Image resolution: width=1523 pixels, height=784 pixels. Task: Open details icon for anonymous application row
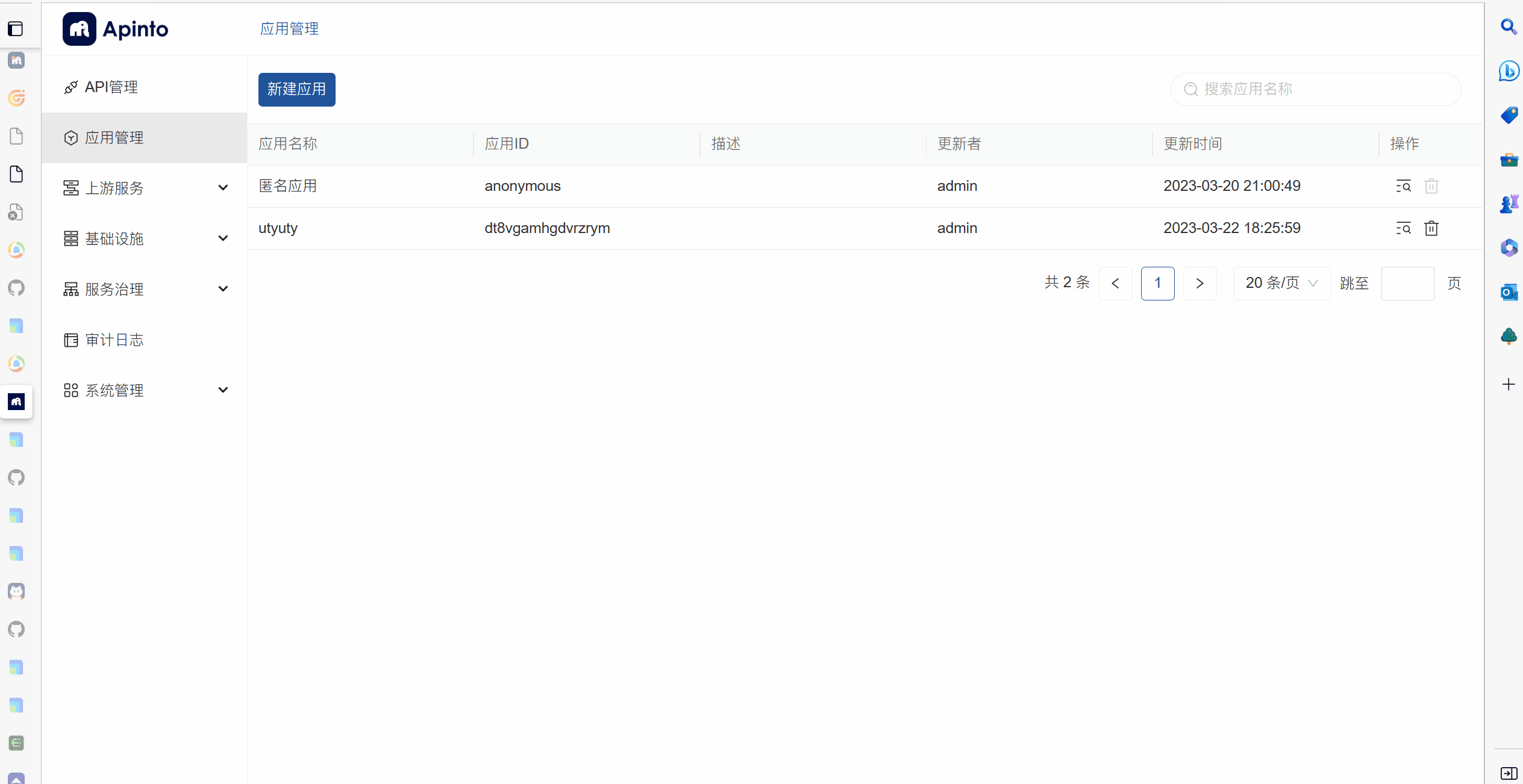[x=1403, y=186]
